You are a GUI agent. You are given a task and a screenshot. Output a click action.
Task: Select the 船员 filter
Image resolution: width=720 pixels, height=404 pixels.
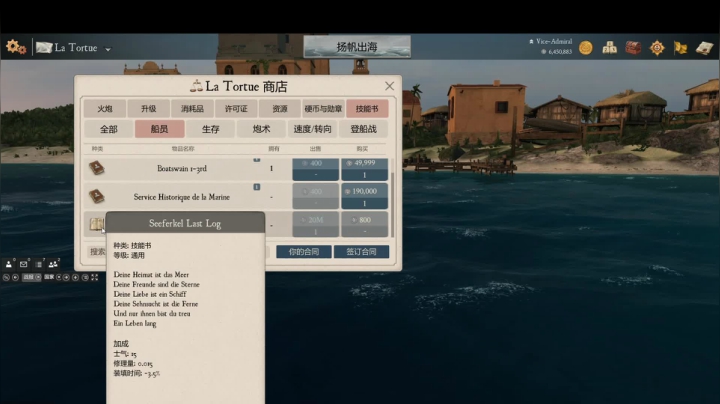tap(159, 129)
